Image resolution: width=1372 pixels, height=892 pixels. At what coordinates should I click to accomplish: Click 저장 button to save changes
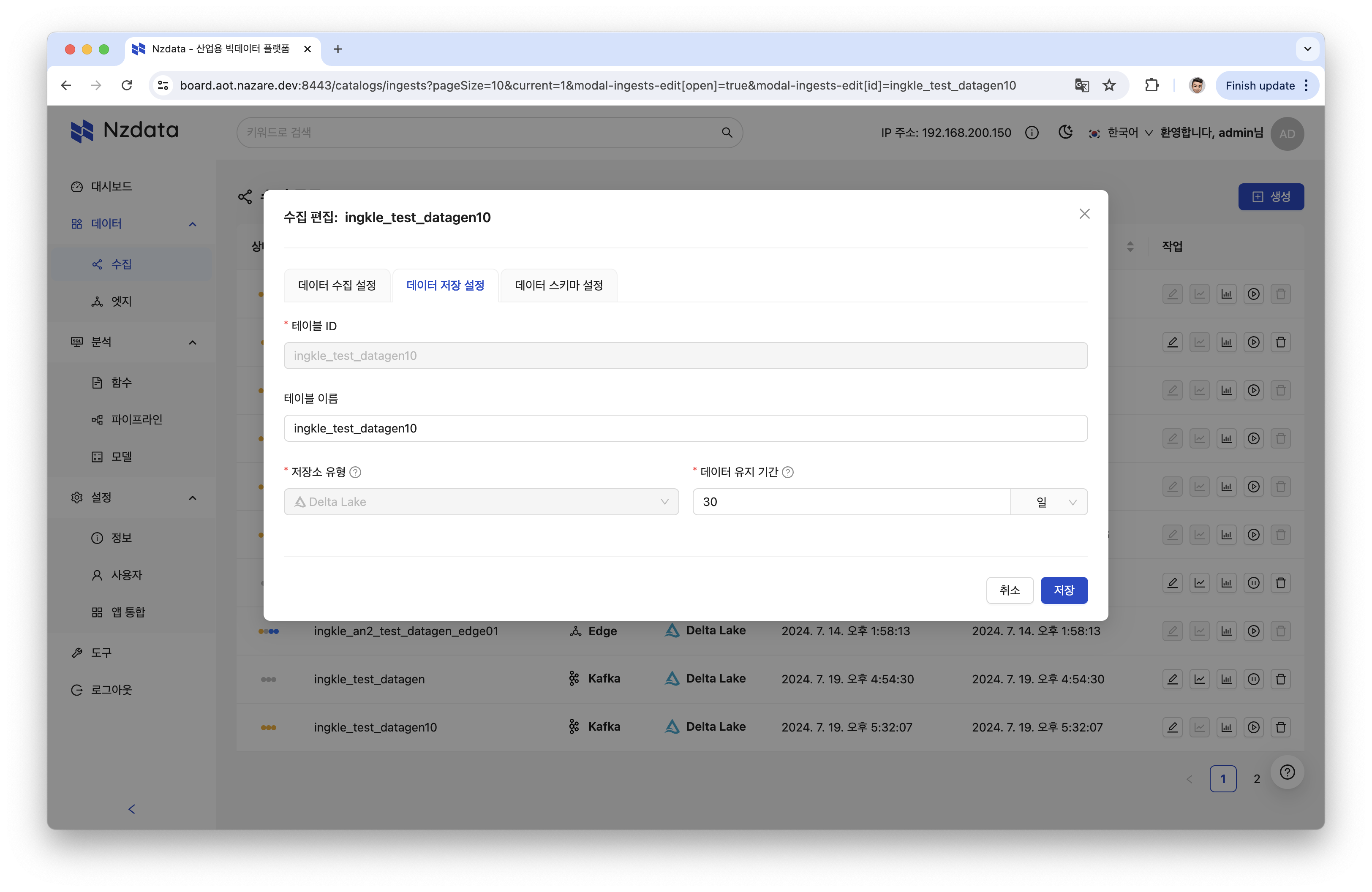[1062, 589]
